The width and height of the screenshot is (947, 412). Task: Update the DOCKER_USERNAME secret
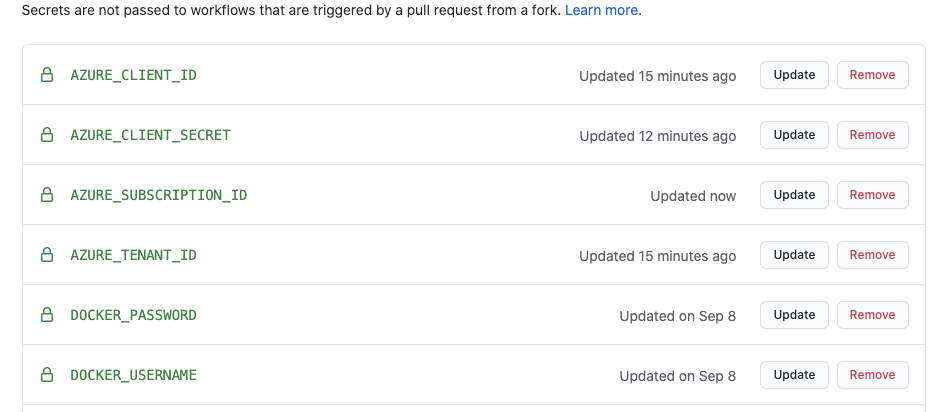coord(794,375)
